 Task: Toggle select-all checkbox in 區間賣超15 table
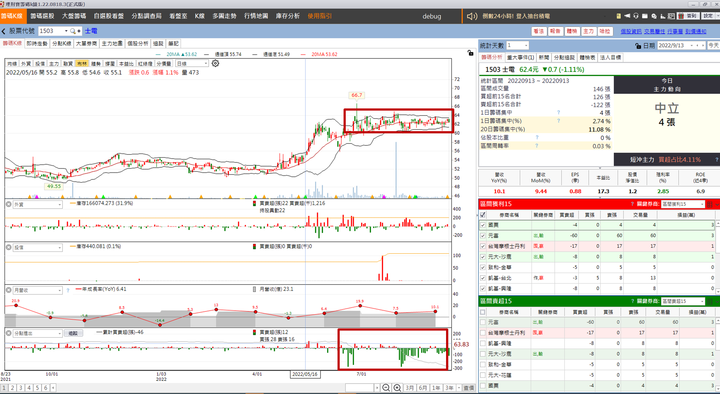483,312
